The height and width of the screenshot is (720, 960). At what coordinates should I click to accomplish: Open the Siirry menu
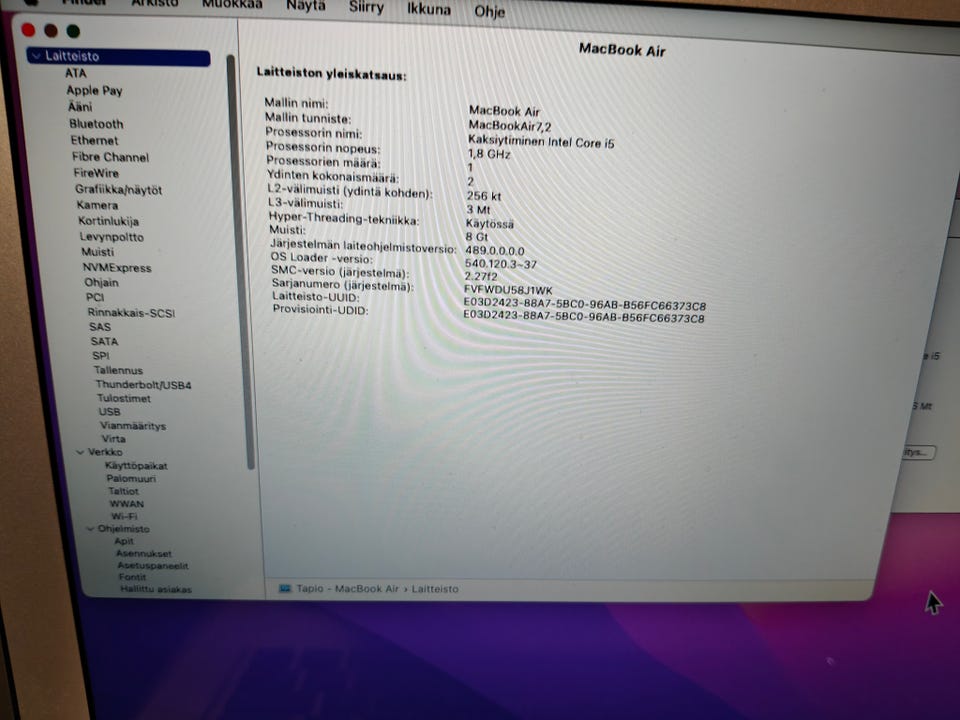(366, 8)
